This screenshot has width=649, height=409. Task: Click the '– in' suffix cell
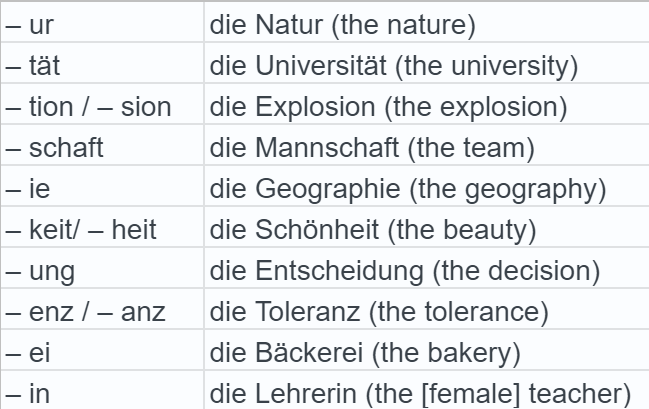(27, 393)
